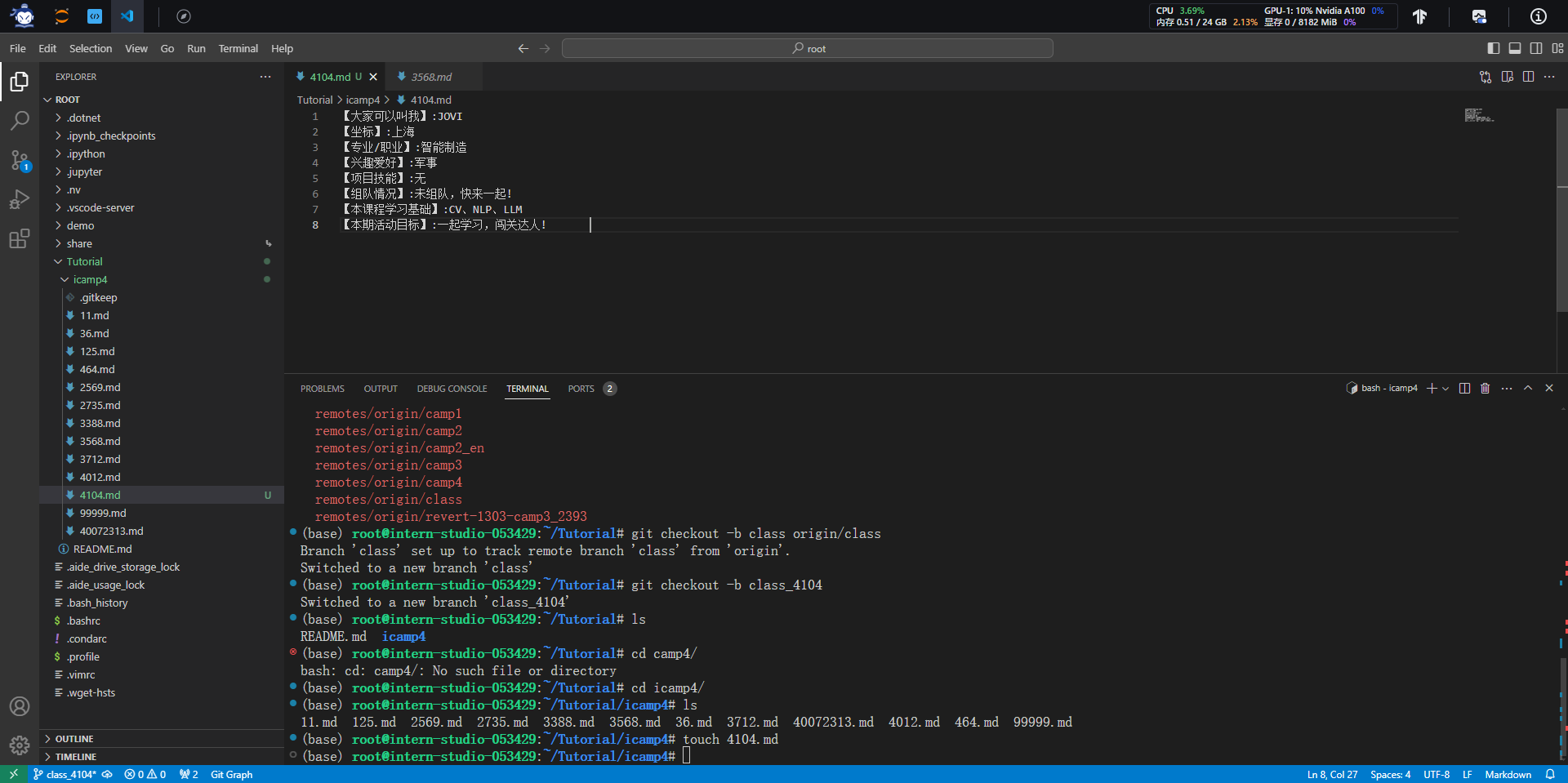Image resolution: width=1568 pixels, height=783 pixels.
Task: Open launch profile dropdown next to plus
Action: tap(1445, 389)
